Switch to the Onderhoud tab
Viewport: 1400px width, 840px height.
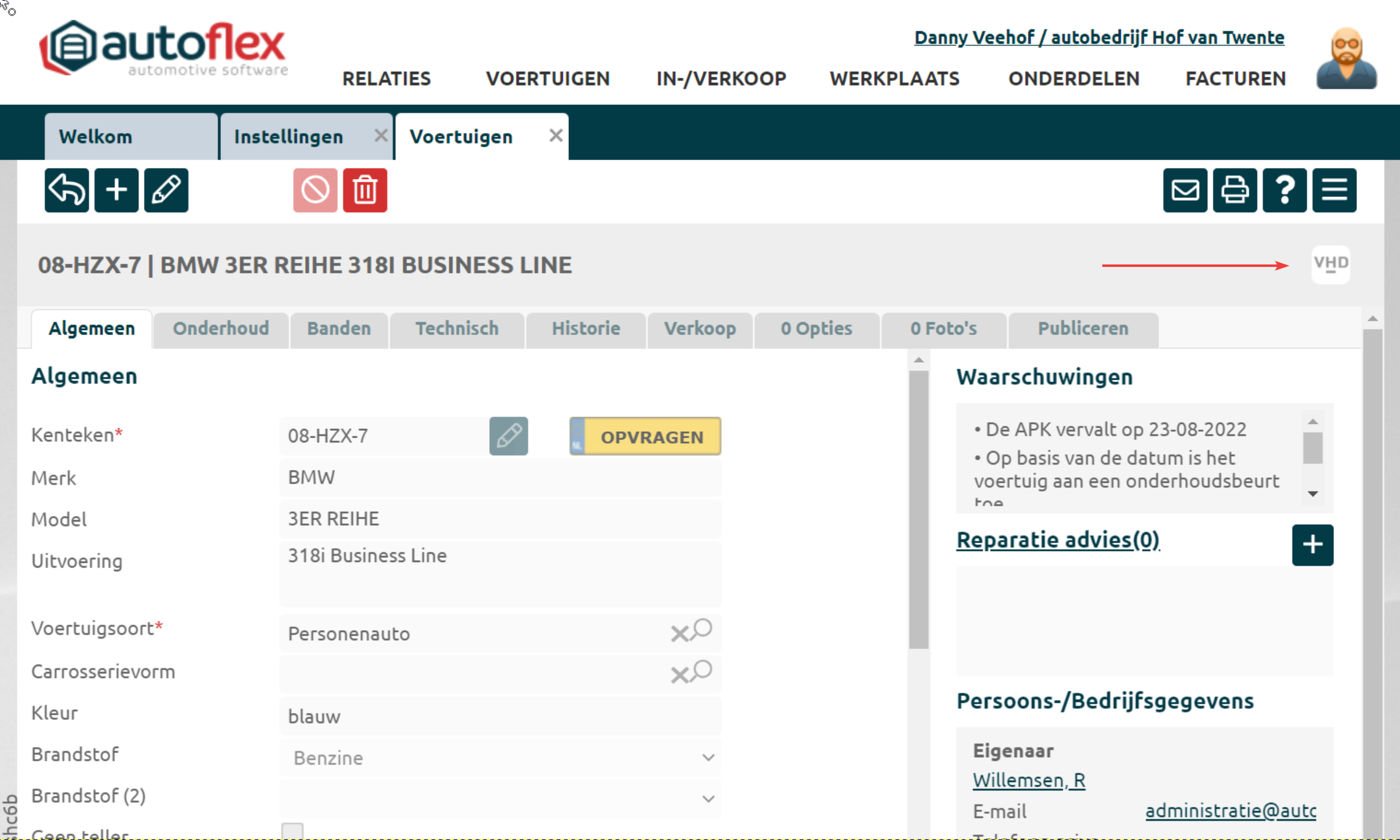[x=220, y=329]
